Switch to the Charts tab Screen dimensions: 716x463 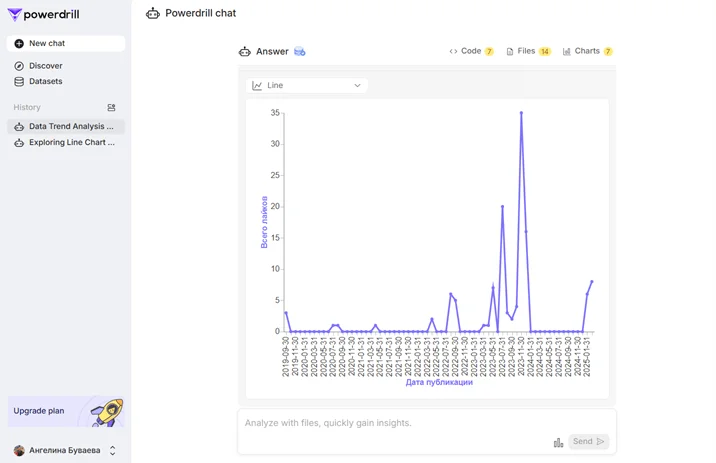click(586, 51)
